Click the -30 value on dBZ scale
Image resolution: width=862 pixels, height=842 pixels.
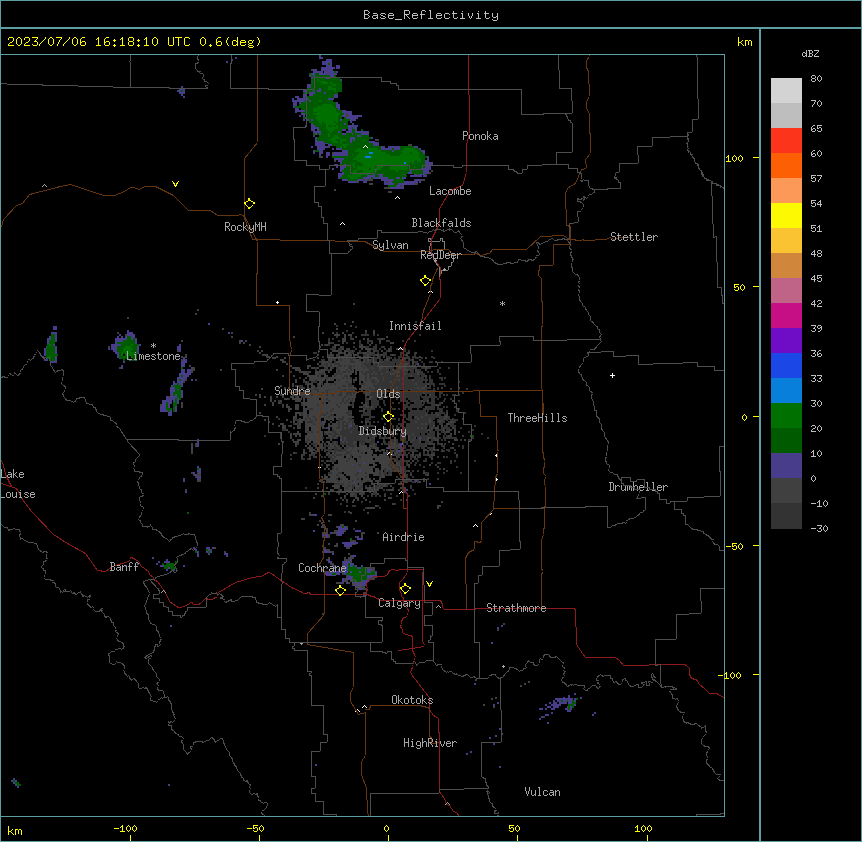tap(819, 528)
